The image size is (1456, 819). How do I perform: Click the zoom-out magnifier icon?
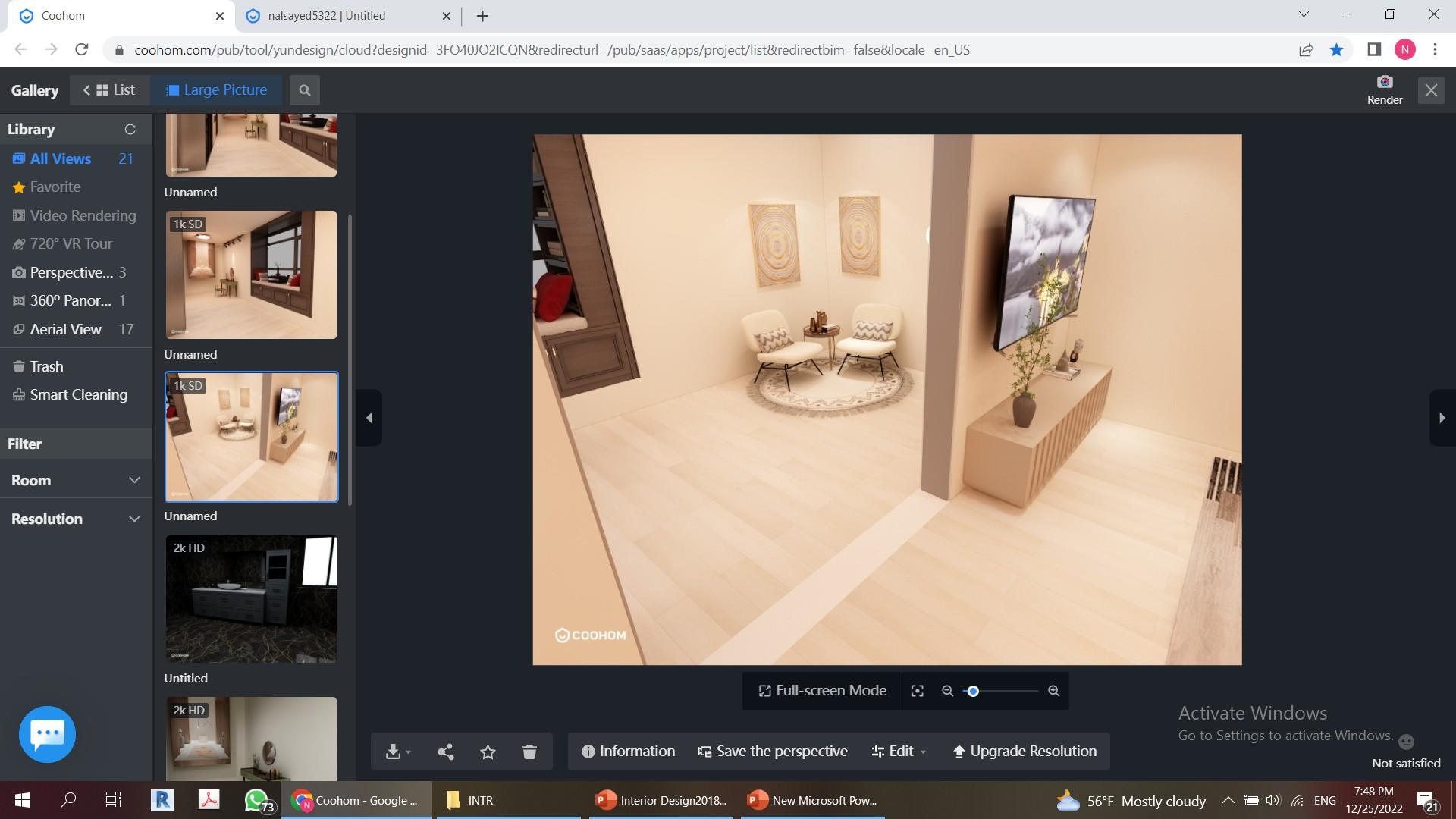(x=947, y=691)
